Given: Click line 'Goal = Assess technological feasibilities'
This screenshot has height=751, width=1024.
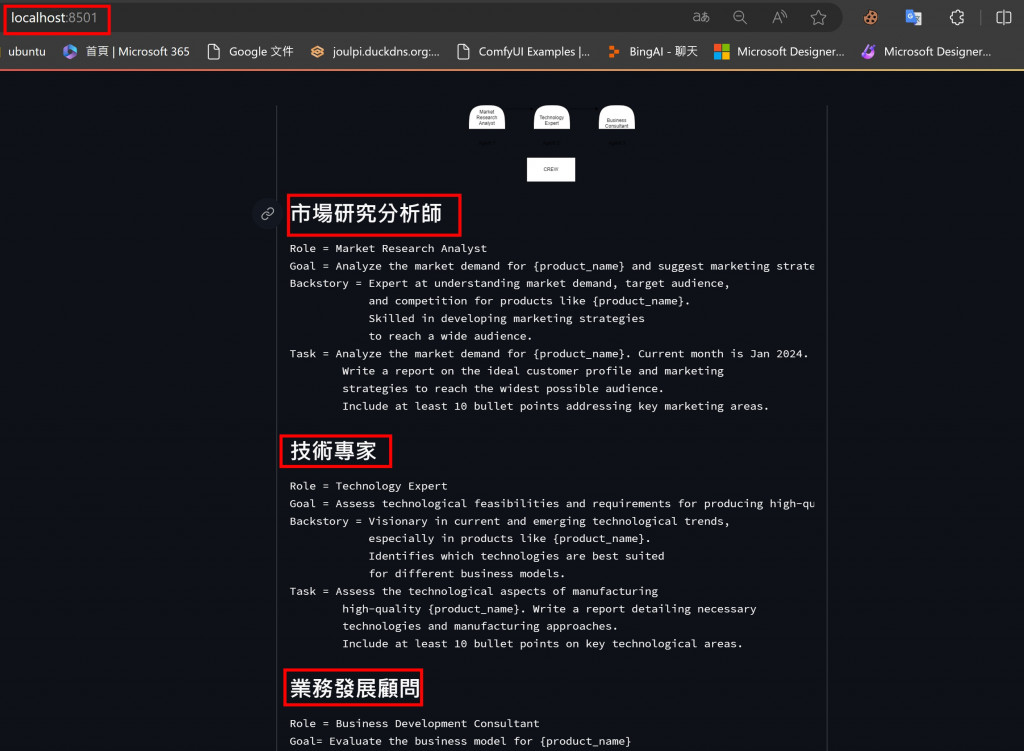Looking at the screenshot, I should tap(552, 503).
